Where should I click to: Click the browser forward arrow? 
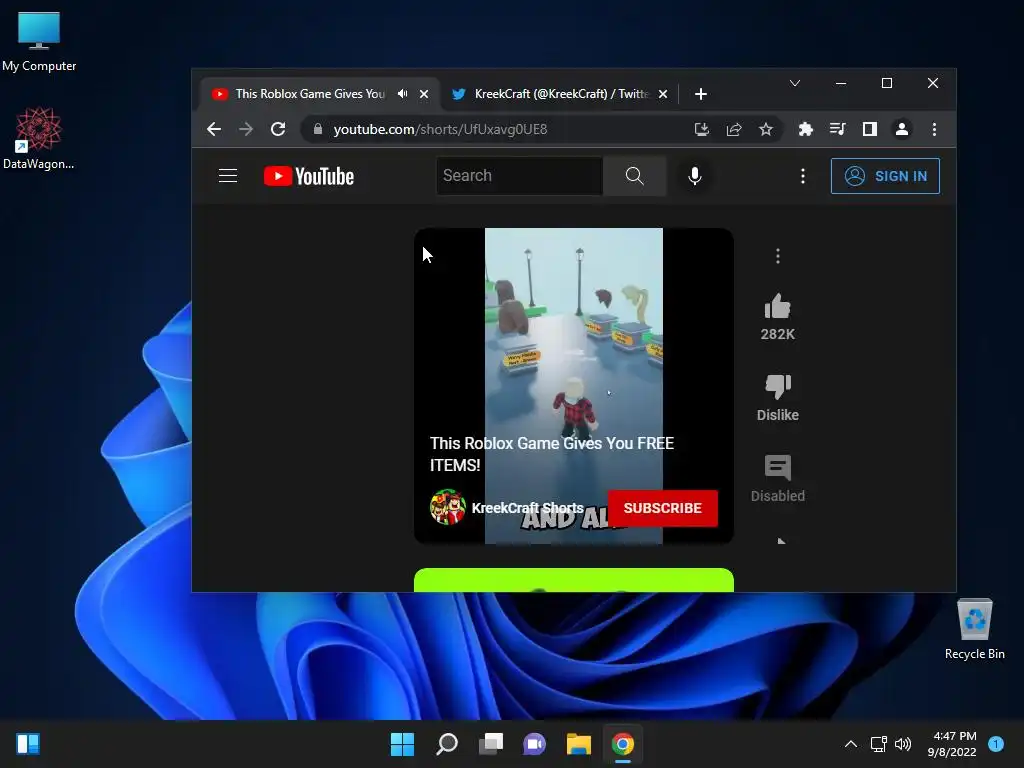246,129
